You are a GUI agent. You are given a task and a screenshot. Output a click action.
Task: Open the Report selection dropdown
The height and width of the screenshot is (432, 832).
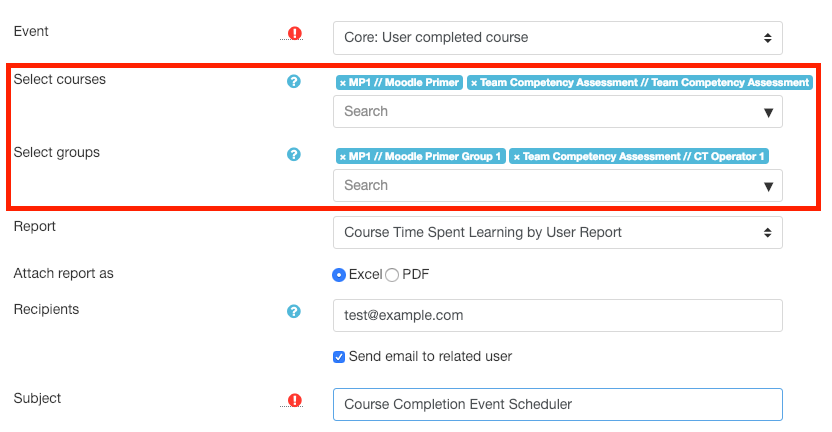[x=558, y=232]
